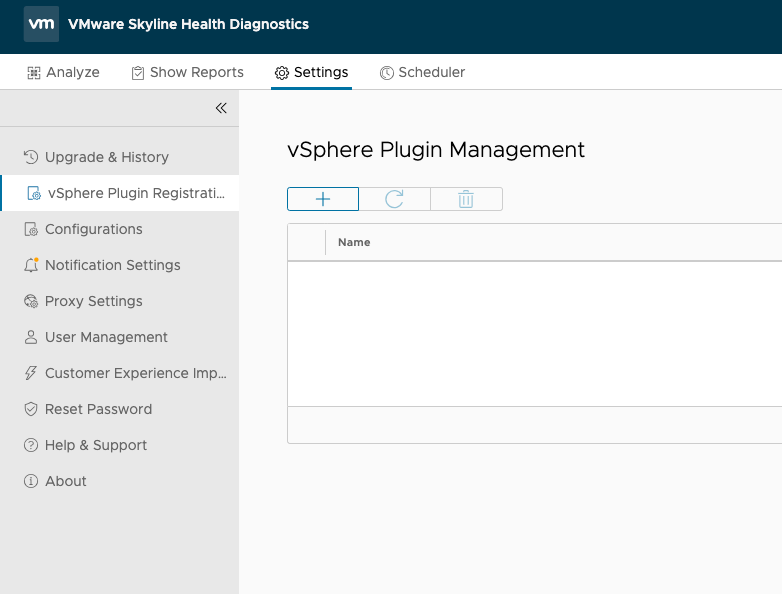Viewport: 782px width, 594px height.
Task: Open the About page
Action: tap(120, 481)
